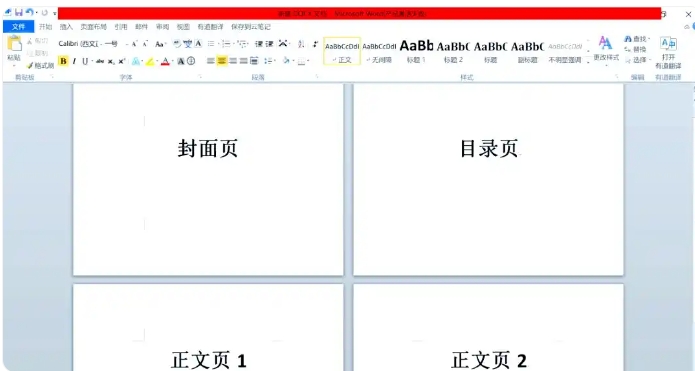
Task: Open the Calibri font name dropdown
Action: point(80,43)
